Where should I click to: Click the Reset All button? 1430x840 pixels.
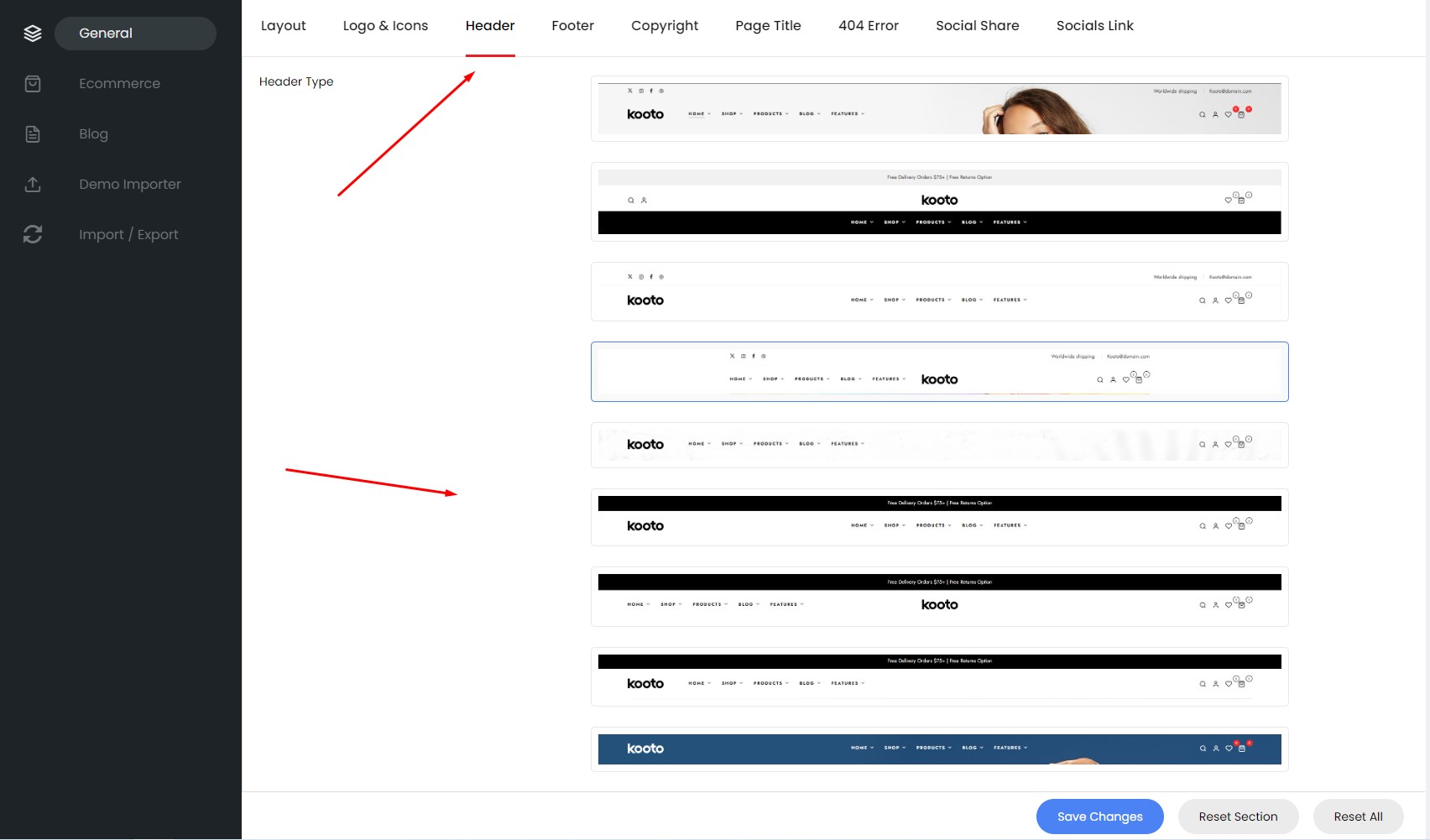pyautogui.click(x=1357, y=817)
